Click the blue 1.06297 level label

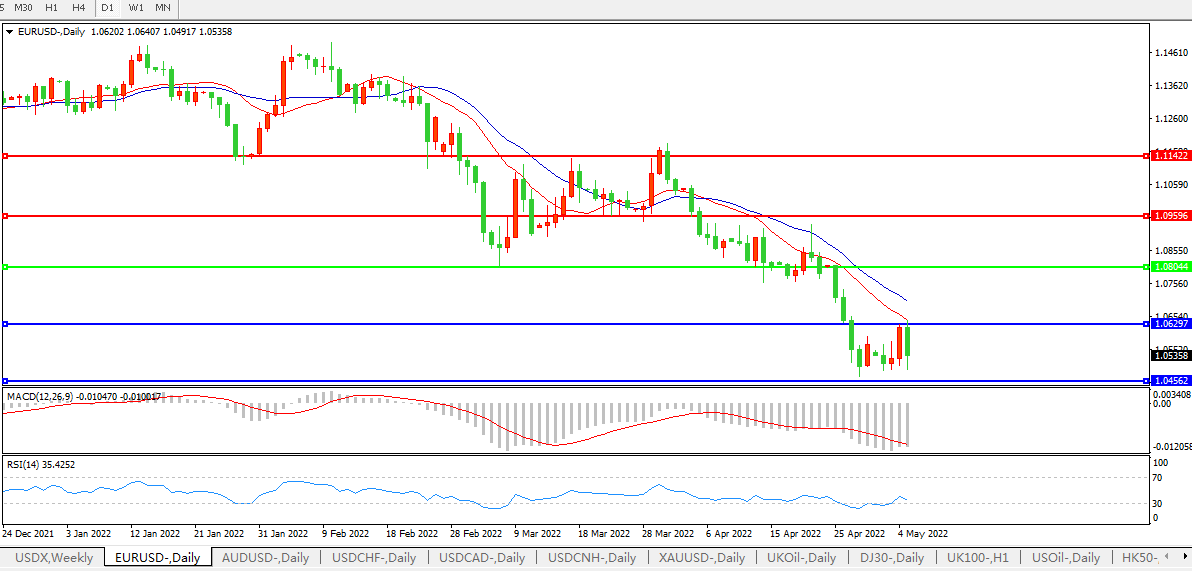(1170, 324)
